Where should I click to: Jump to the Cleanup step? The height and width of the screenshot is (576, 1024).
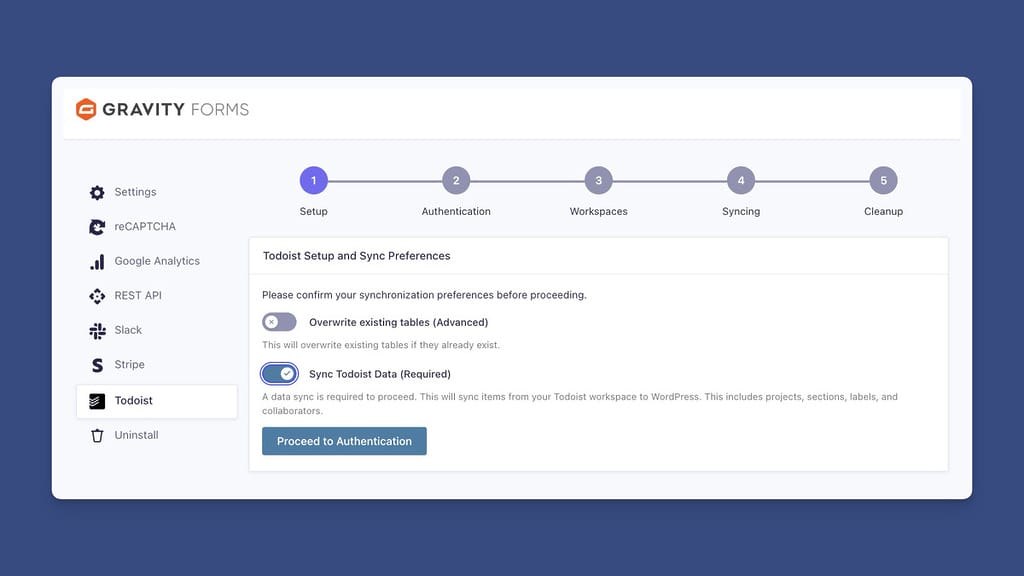pos(883,180)
